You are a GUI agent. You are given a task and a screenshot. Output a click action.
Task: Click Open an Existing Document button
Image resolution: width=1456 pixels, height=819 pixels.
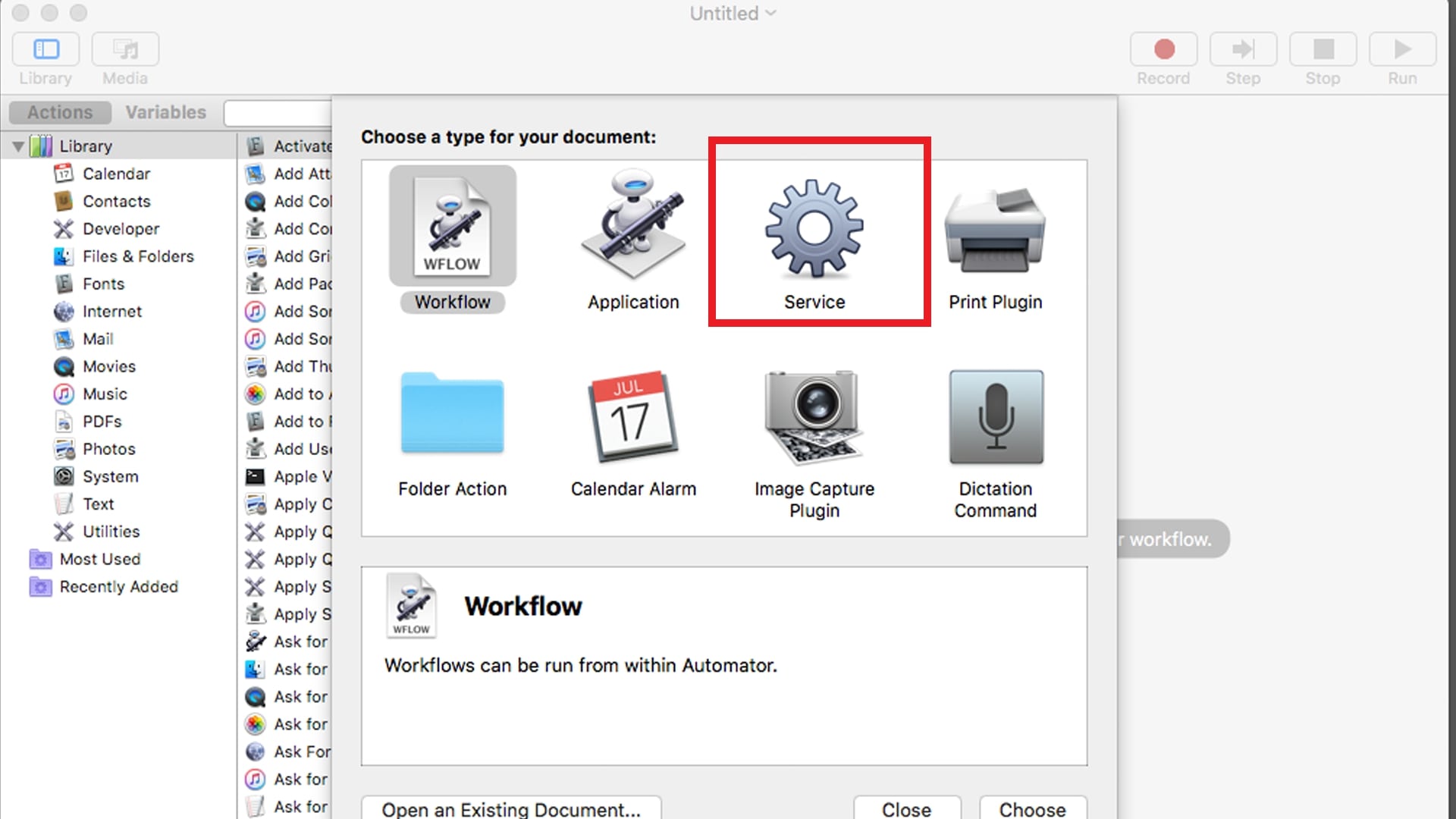[511, 808]
